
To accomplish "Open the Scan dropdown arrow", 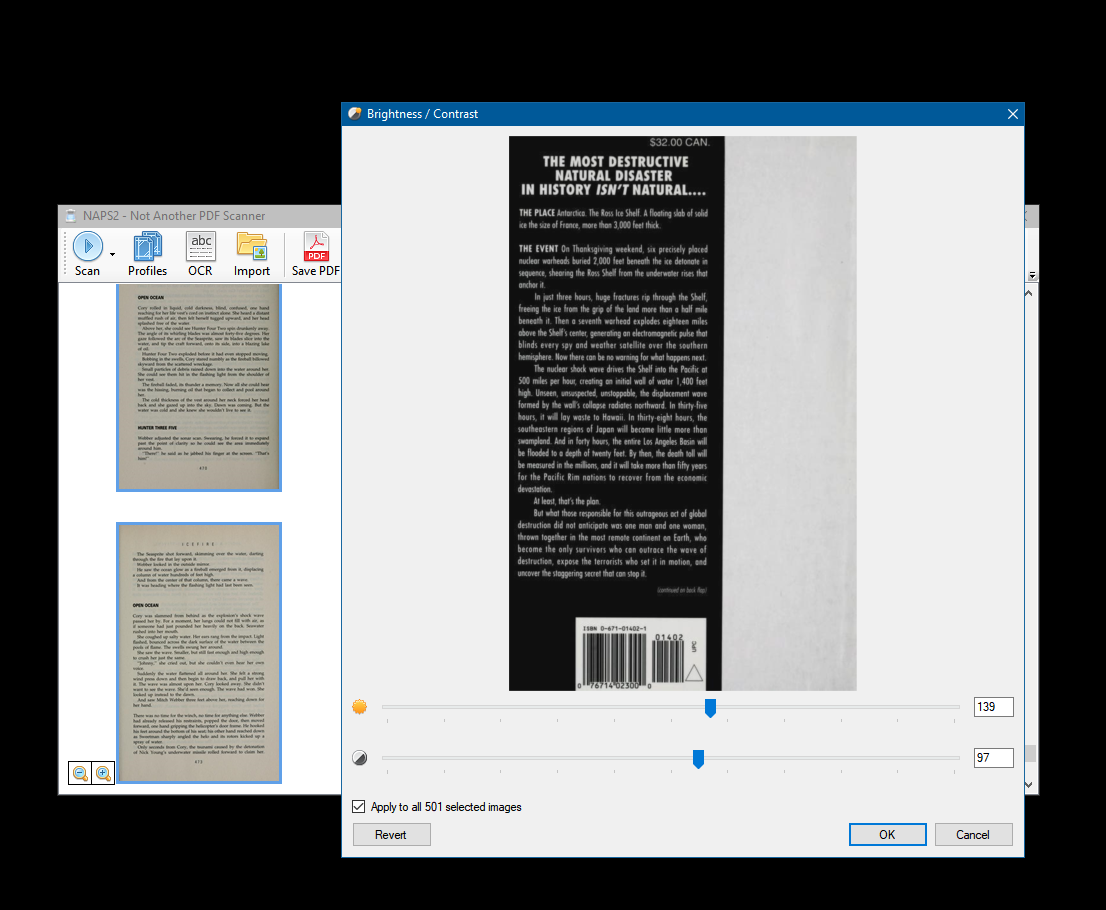I will [112, 255].
